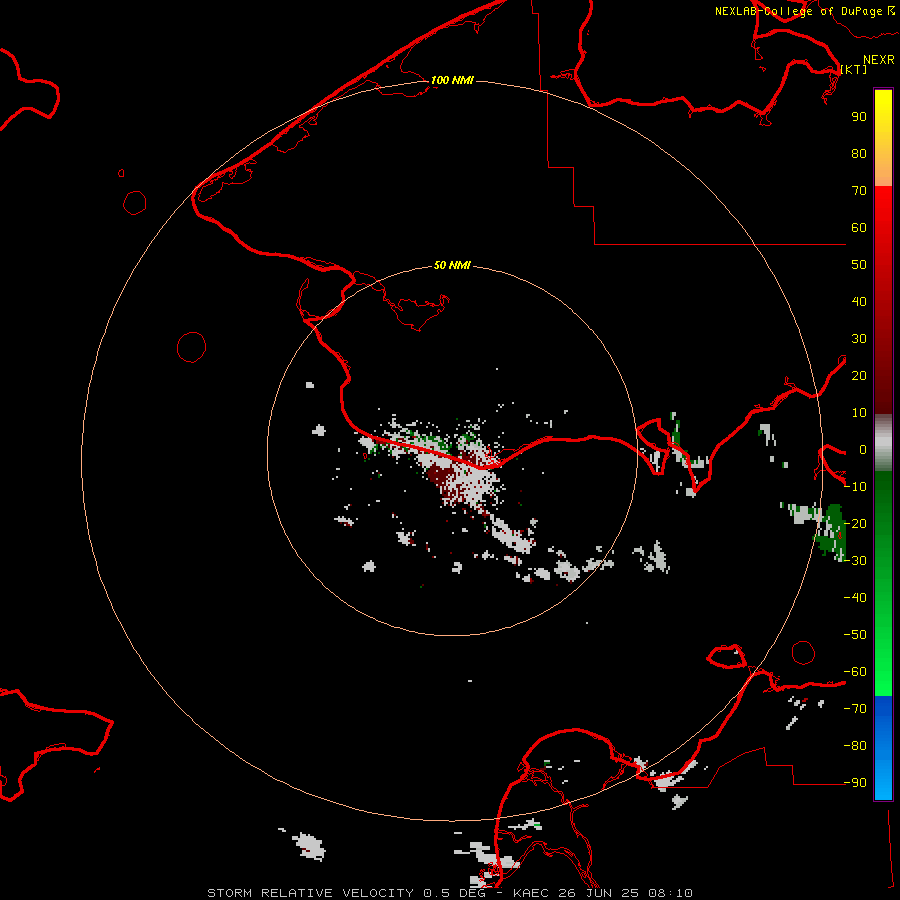This screenshot has height=900, width=900.
Task: Click the -10 value on the velocity scale
Action: pyautogui.click(x=855, y=487)
